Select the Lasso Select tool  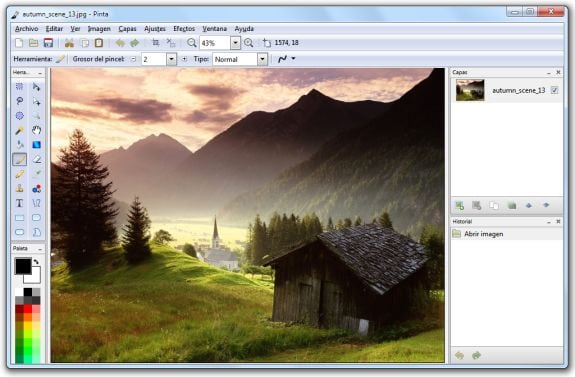coord(19,101)
